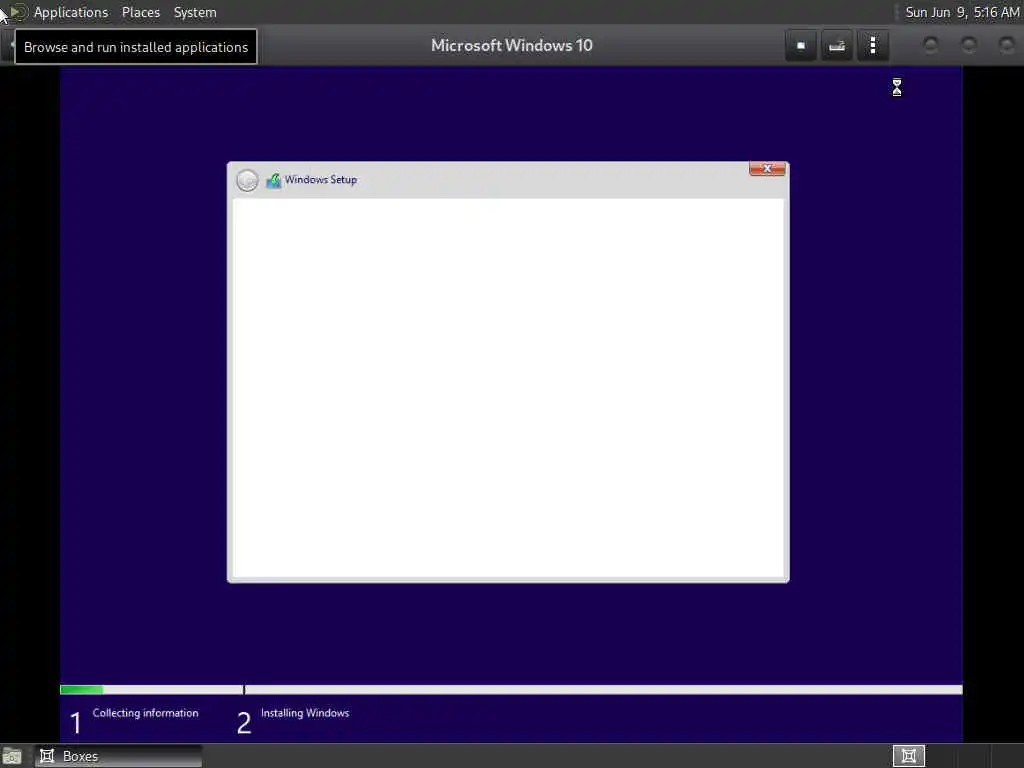Screen dimensions: 1024x768
Task: Click the Installing Windows step label
Action: 305,713
